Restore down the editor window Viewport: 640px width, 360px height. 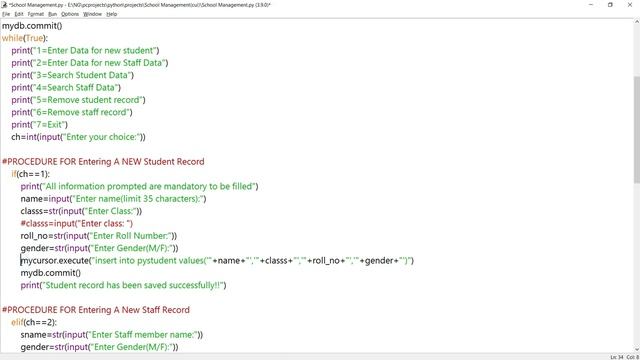tap(610, 4)
